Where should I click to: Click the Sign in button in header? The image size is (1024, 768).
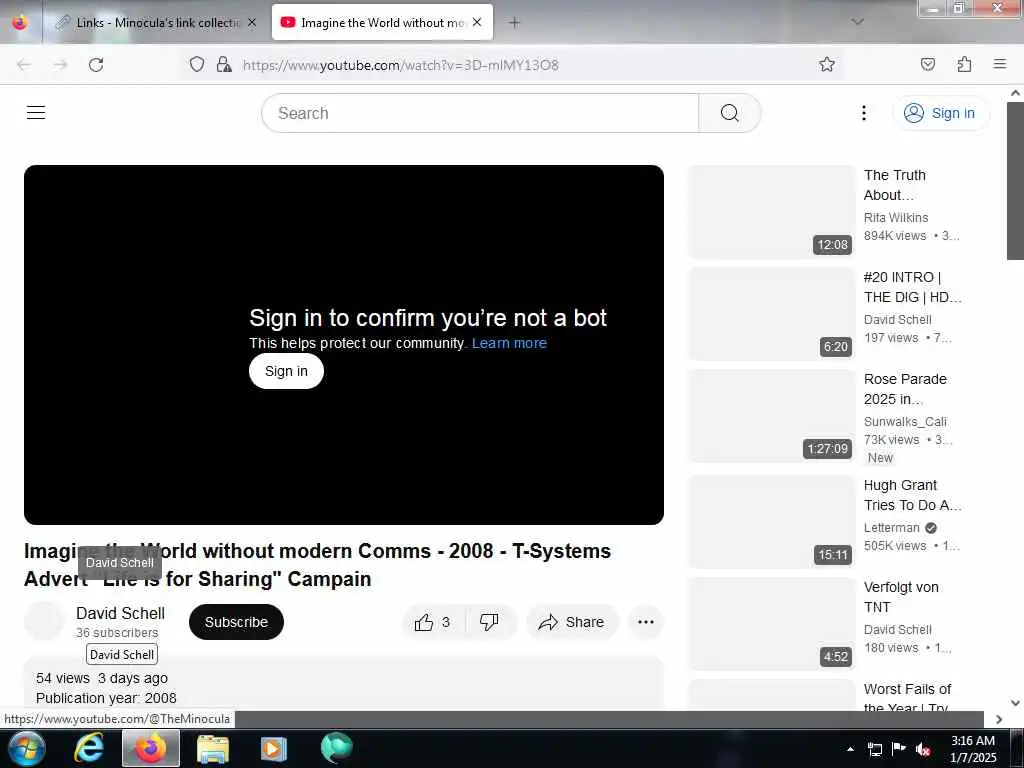pos(940,113)
